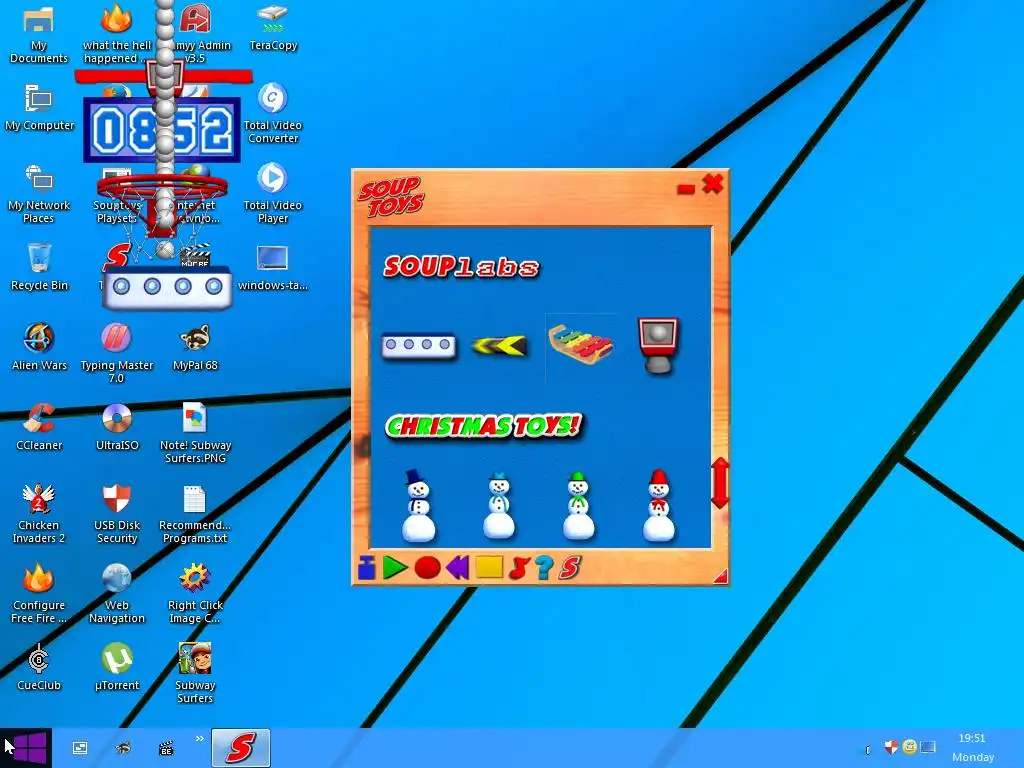Open TeraCopy desktop icon
Image resolution: width=1024 pixels, height=768 pixels.
click(273, 27)
